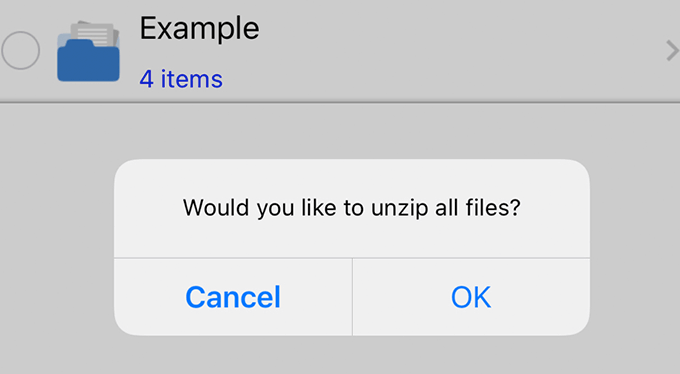Image resolution: width=680 pixels, height=374 pixels.
Task: Open the folder named Example
Action: (340, 51)
